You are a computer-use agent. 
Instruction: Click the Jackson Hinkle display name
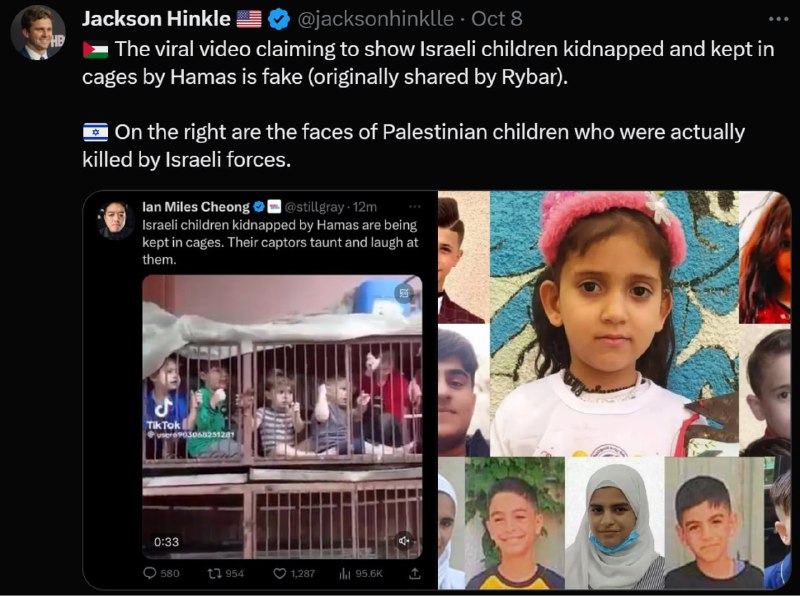pyautogui.click(x=156, y=19)
